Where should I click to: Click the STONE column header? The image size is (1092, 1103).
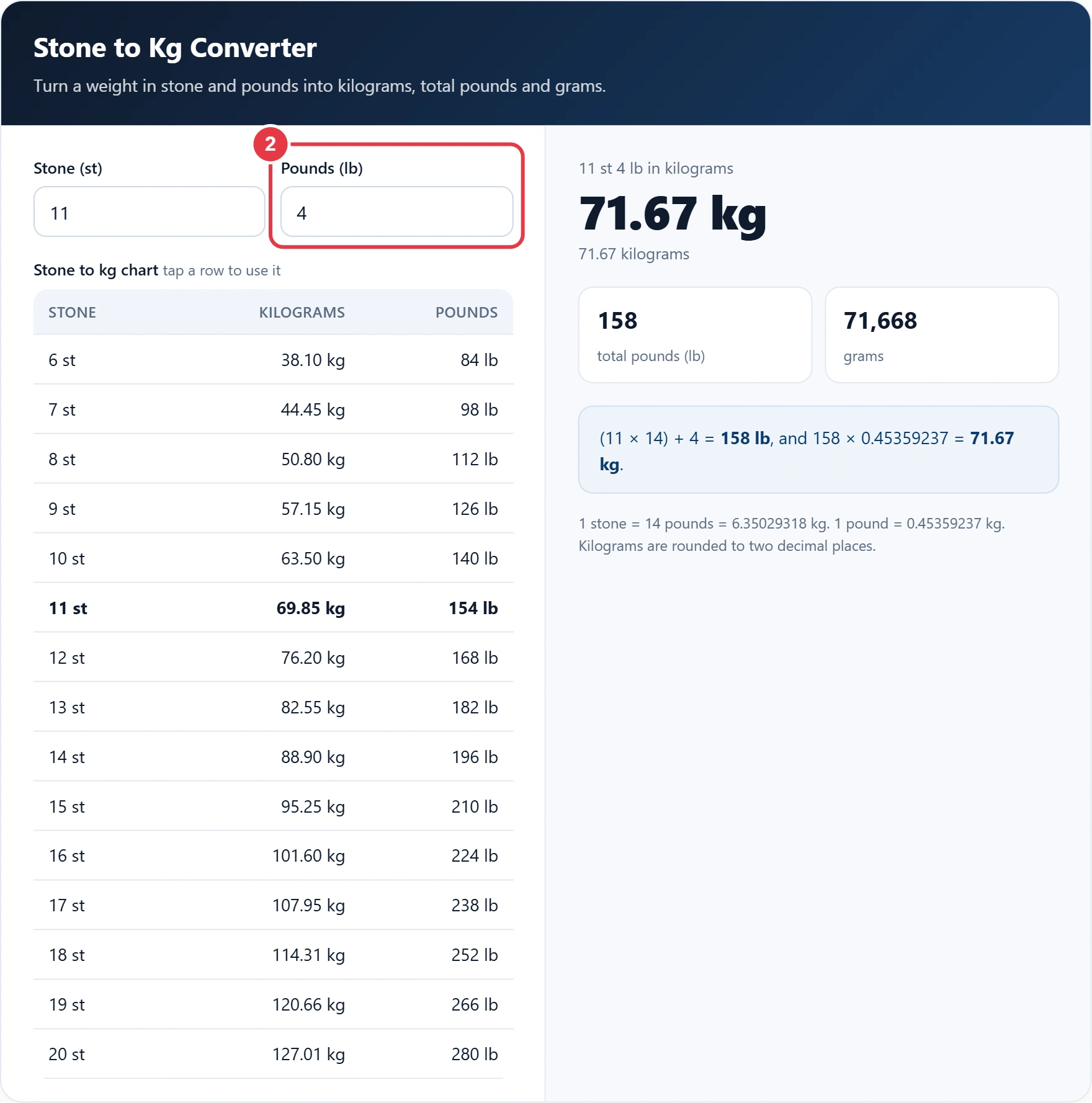72,313
